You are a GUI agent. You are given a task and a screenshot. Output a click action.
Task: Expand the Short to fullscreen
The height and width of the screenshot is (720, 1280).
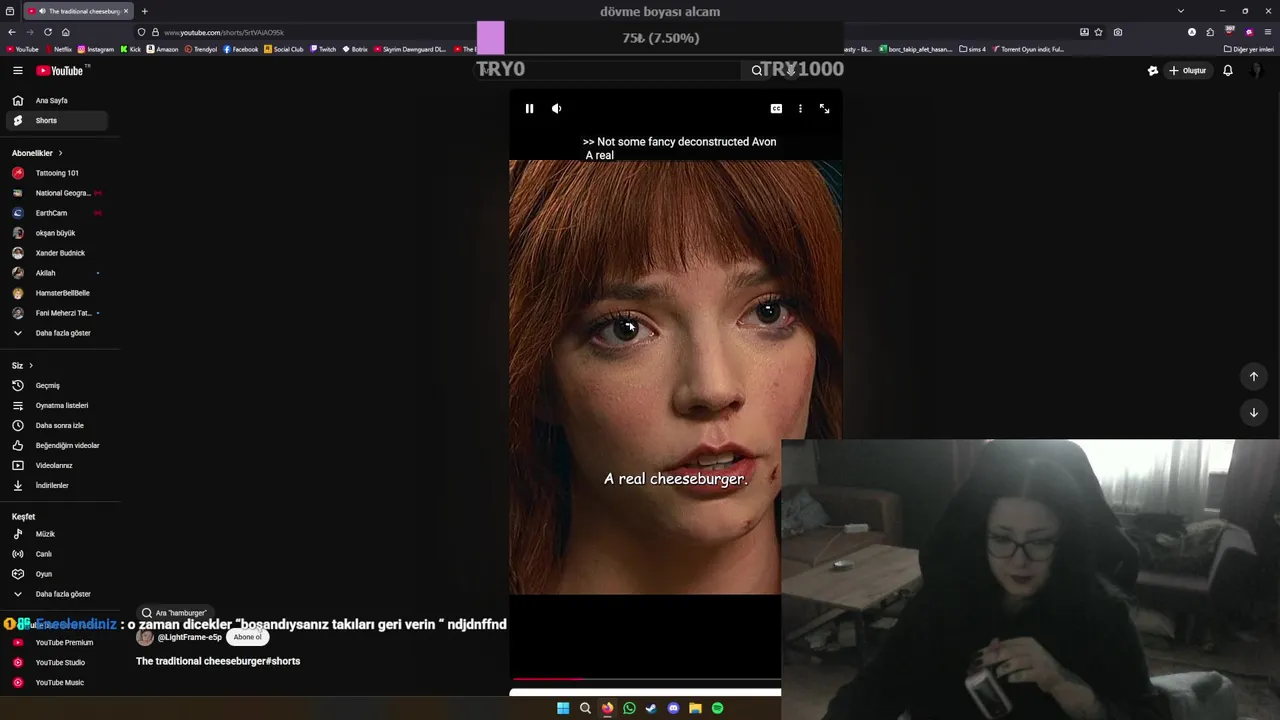tap(824, 109)
